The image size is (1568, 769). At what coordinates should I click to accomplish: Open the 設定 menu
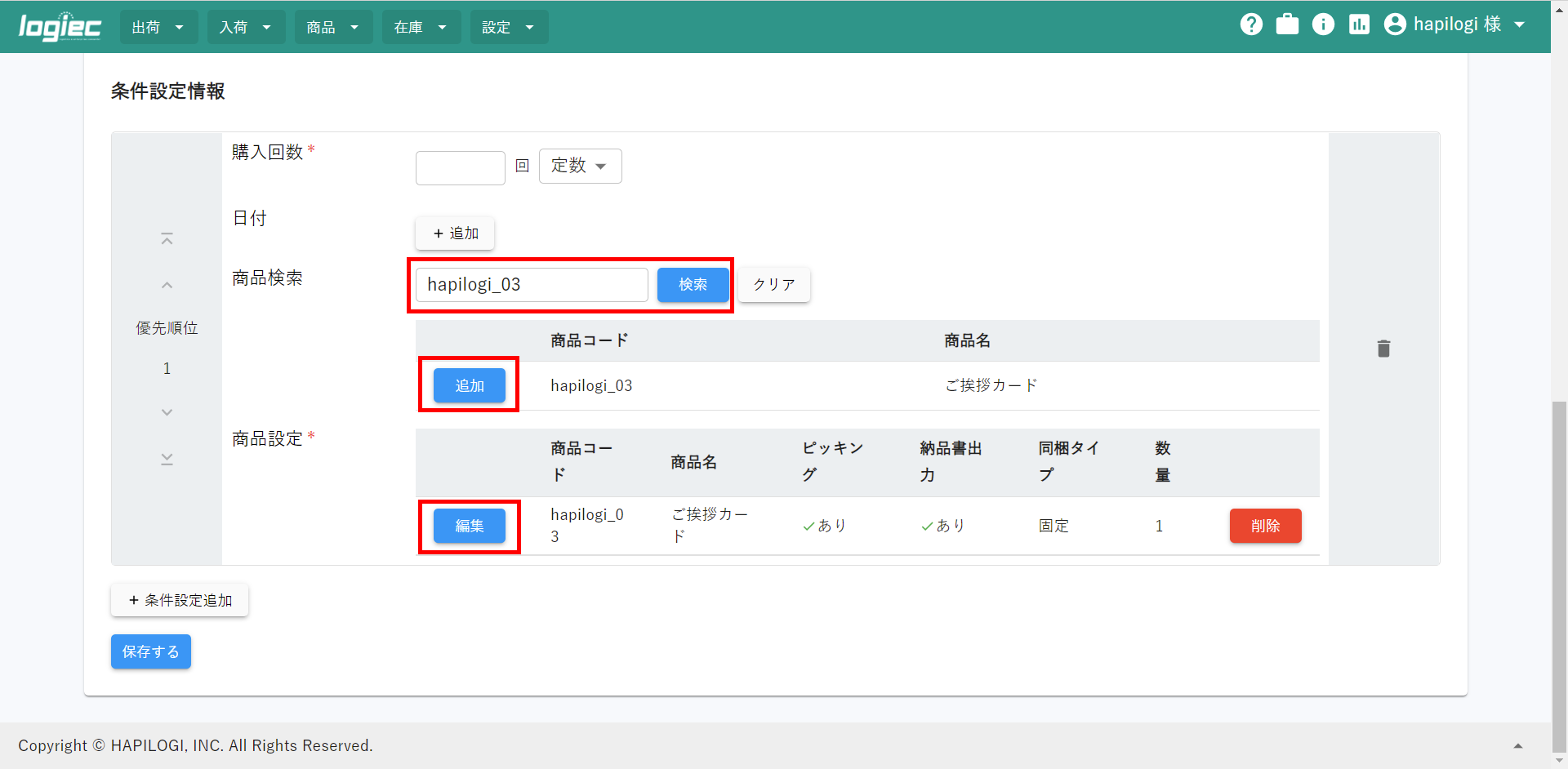pos(509,27)
